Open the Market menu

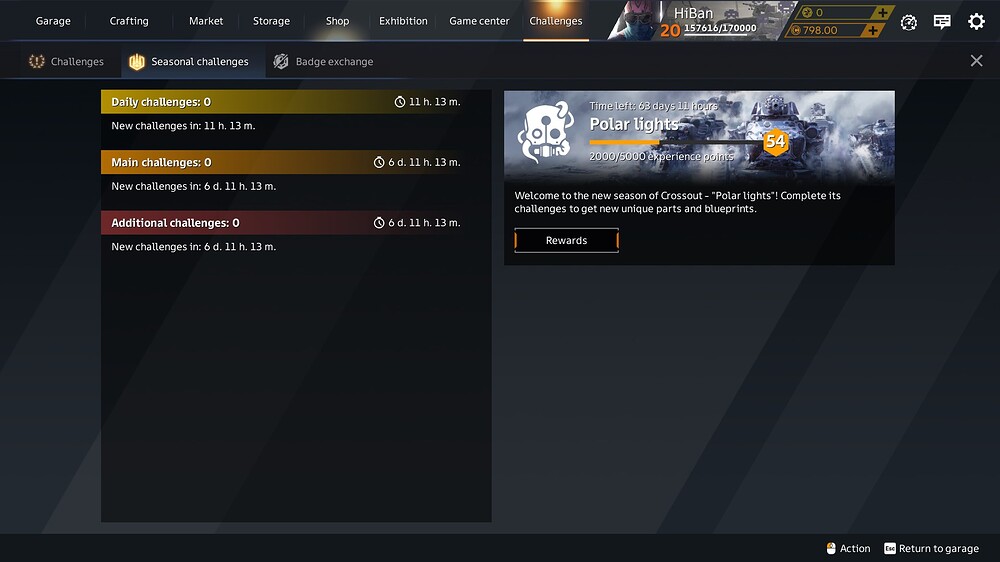click(x=206, y=21)
